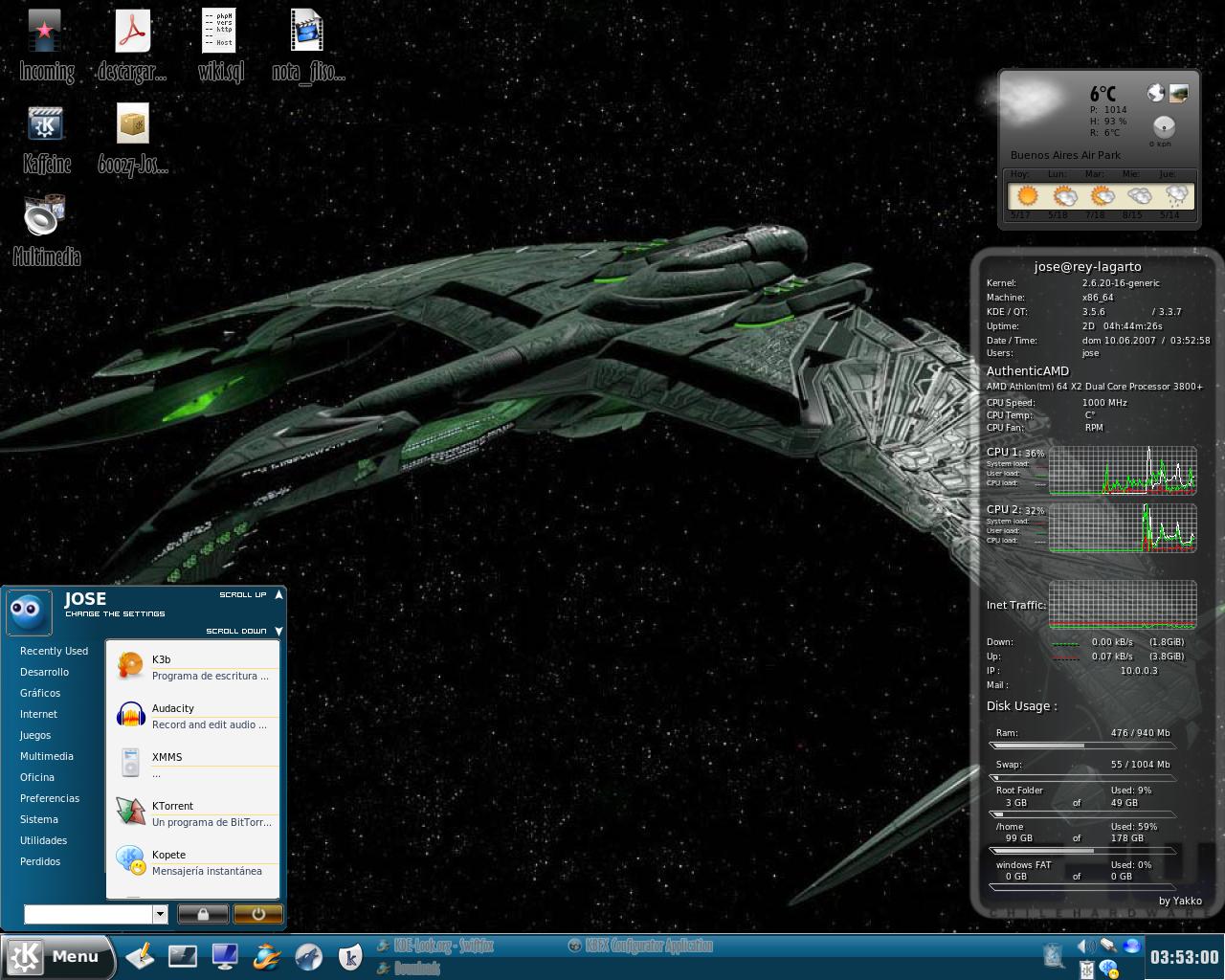
Task: Click the Swap usage bar
Action: click(1082, 777)
